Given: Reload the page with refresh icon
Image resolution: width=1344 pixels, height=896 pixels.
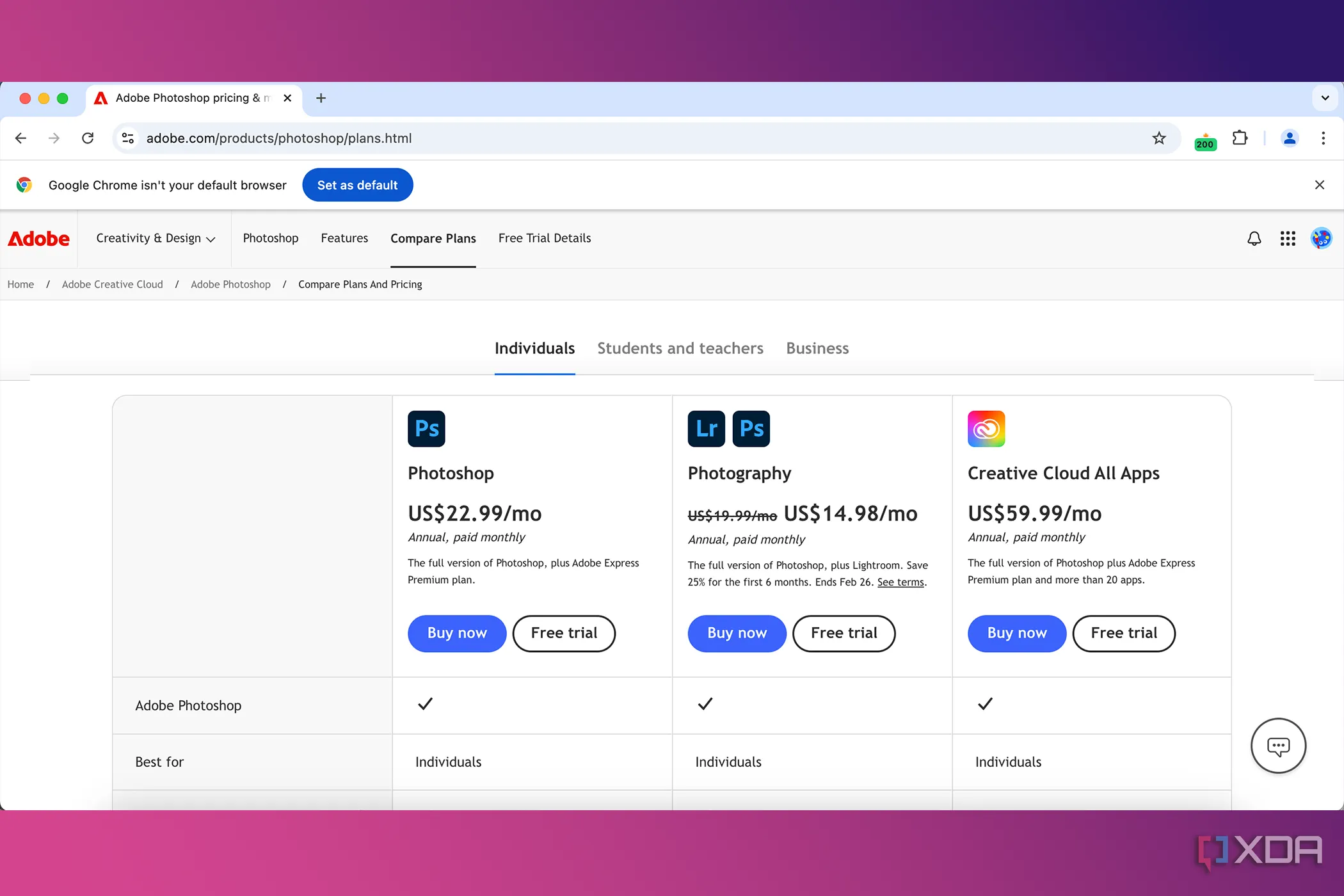Looking at the screenshot, I should pyautogui.click(x=88, y=138).
